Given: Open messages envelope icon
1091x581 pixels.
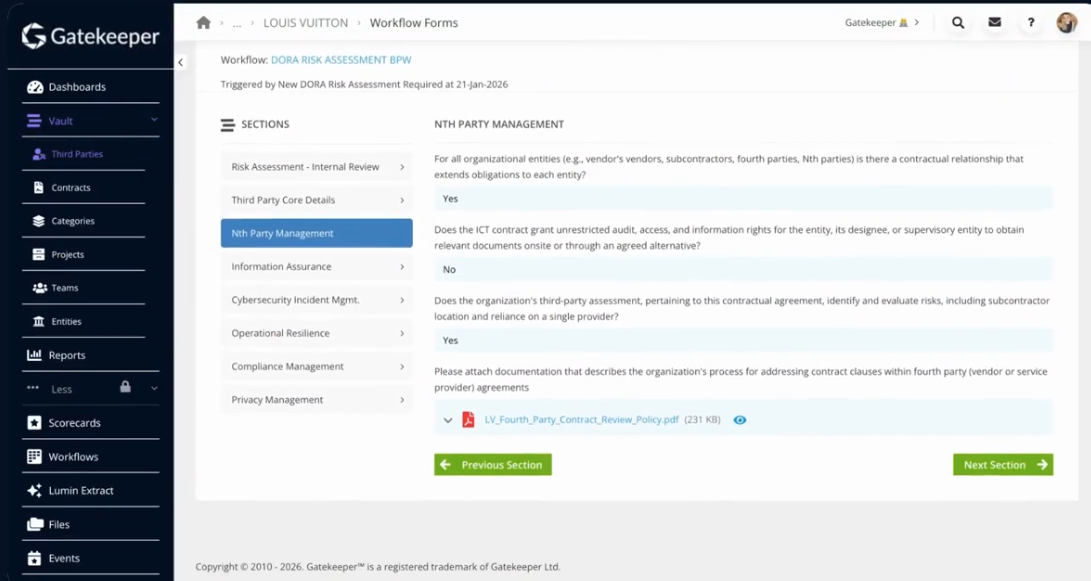Looking at the screenshot, I should pos(995,22).
